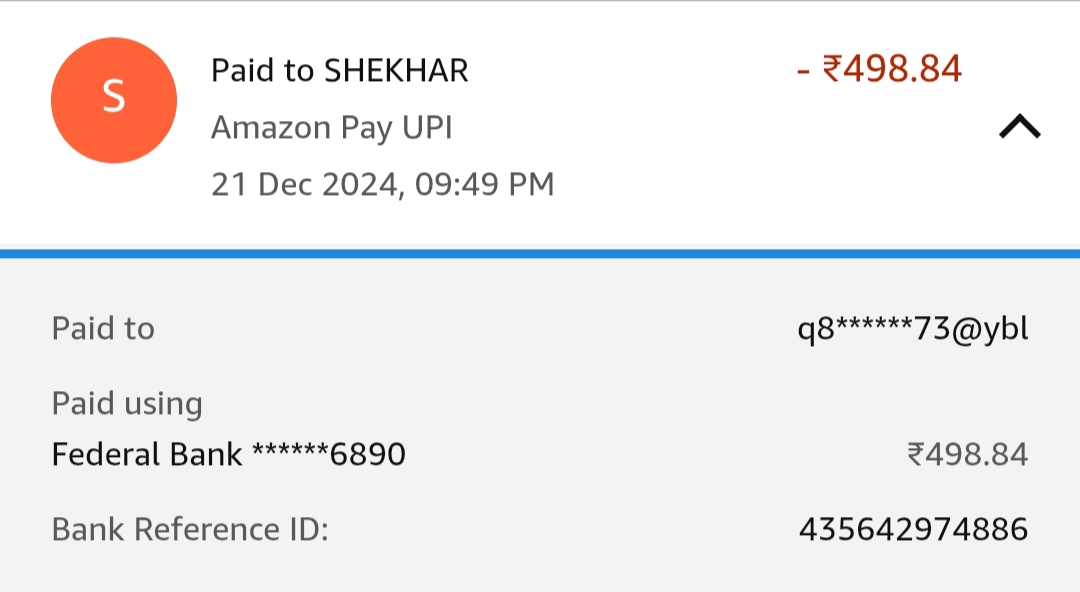Viewport: 1080px width, 592px height.
Task: Click the red debited amount - ₹498.84
Action: 879,69
